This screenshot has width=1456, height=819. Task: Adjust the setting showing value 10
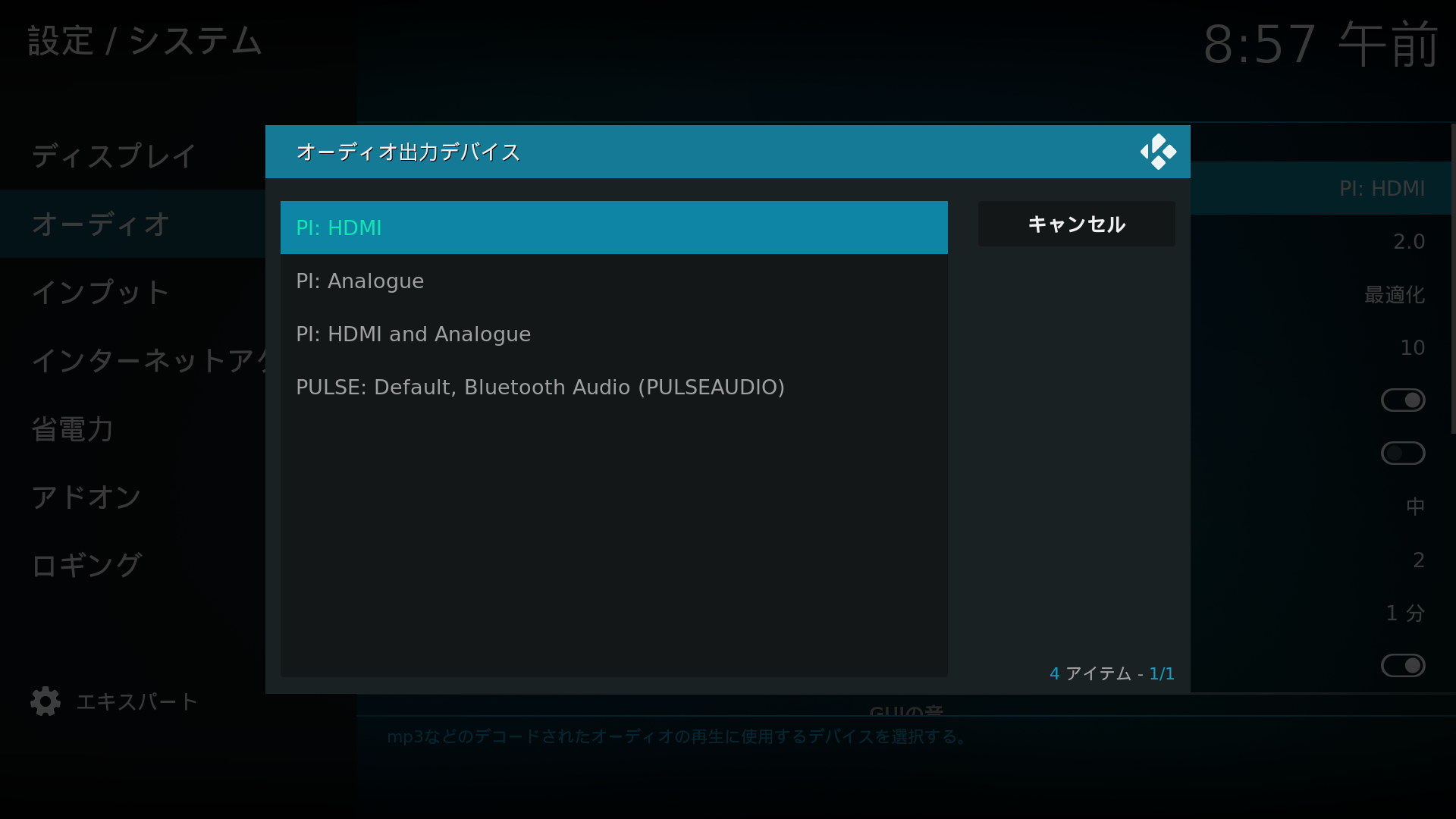[1412, 347]
